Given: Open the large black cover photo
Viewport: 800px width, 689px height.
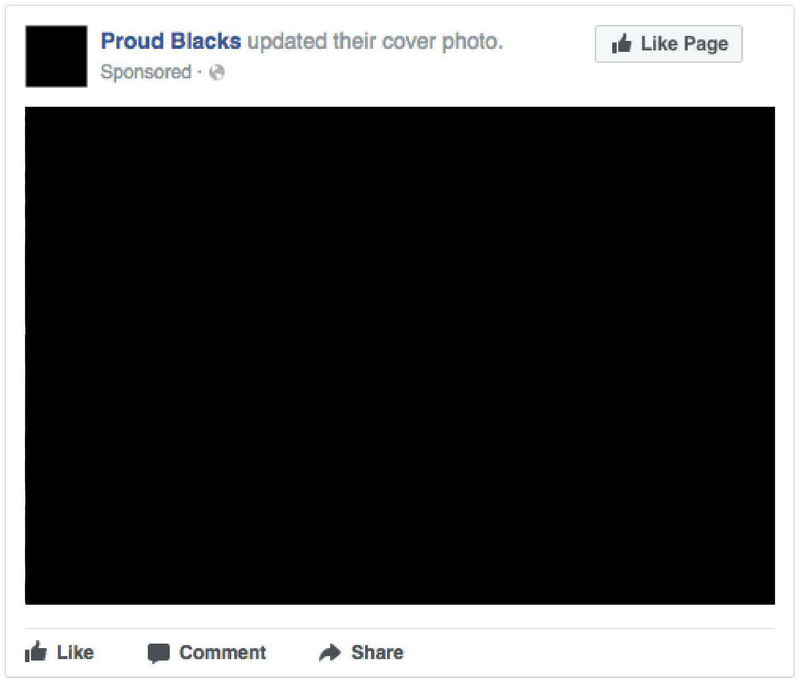Looking at the screenshot, I should click(400, 356).
